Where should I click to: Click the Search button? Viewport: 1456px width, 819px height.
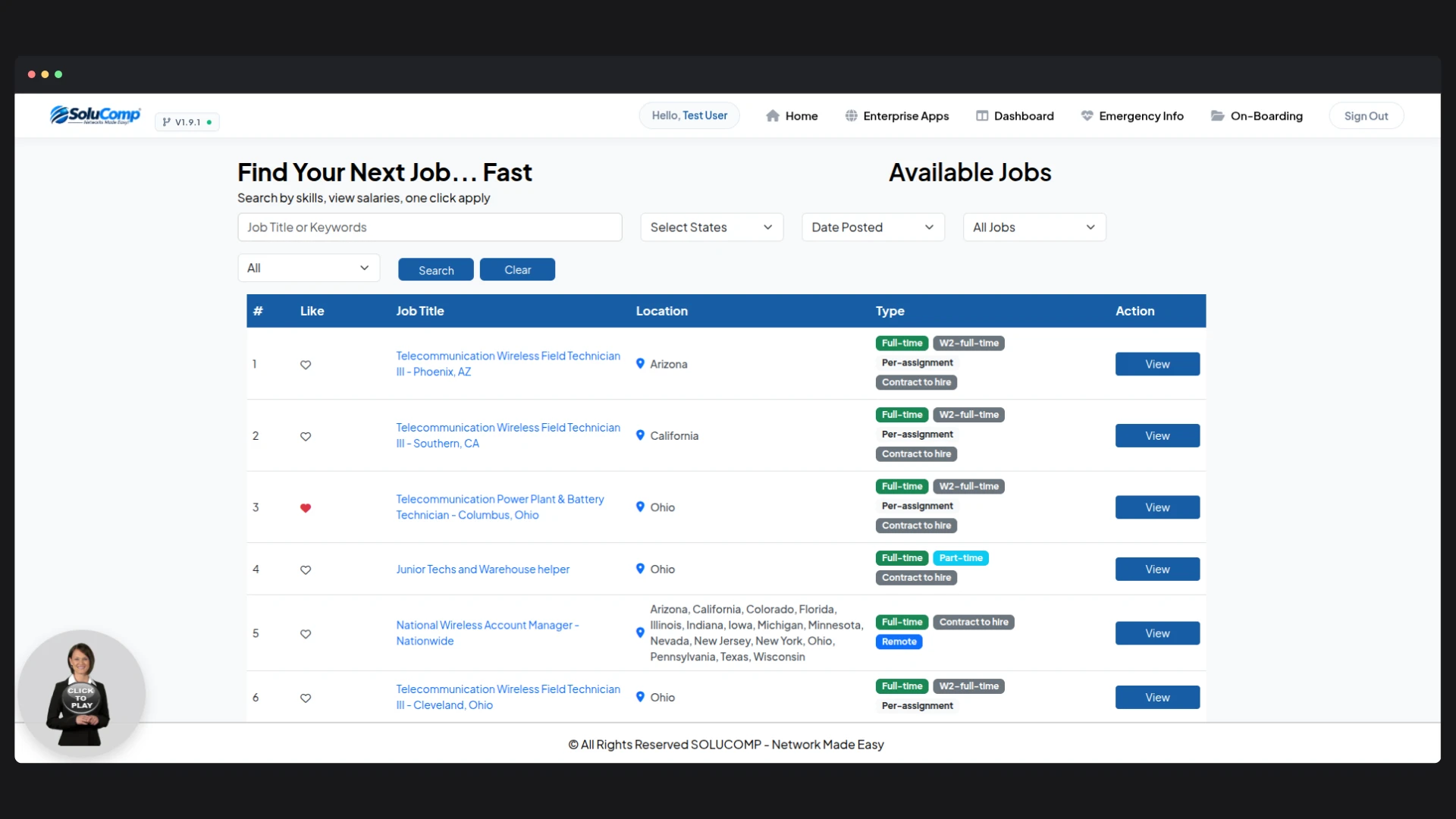[x=436, y=270]
